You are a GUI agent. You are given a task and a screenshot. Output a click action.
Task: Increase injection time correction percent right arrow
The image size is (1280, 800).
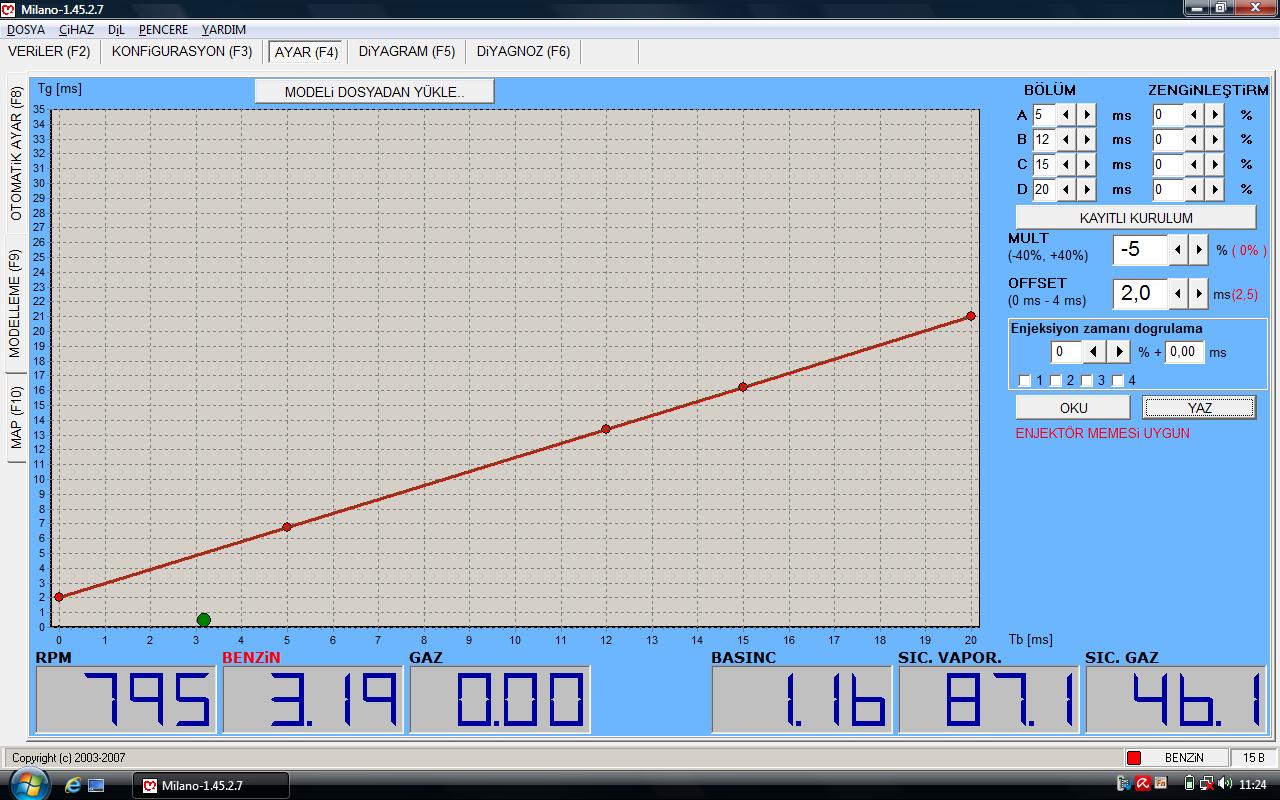(1119, 352)
